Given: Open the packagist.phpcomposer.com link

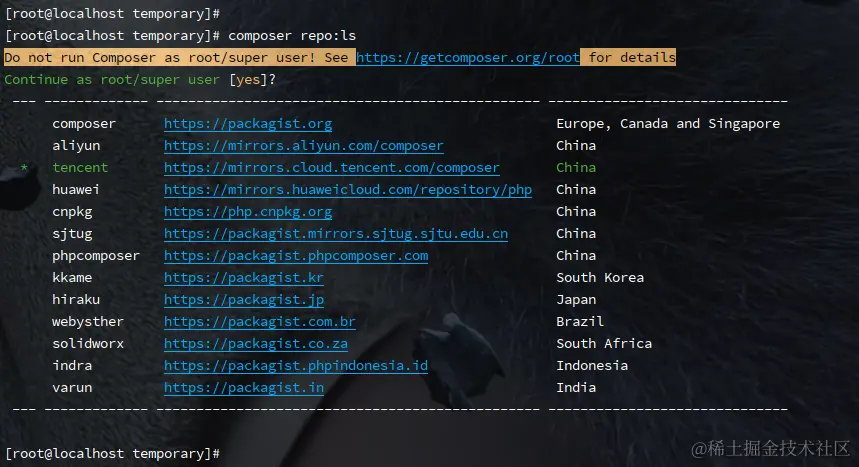Looking at the screenshot, I should pos(296,255).
